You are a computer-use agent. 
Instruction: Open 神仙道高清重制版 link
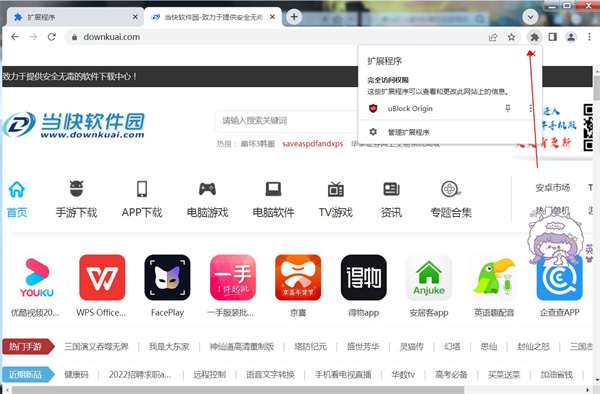pyautogui.click(x=241, y=347)
